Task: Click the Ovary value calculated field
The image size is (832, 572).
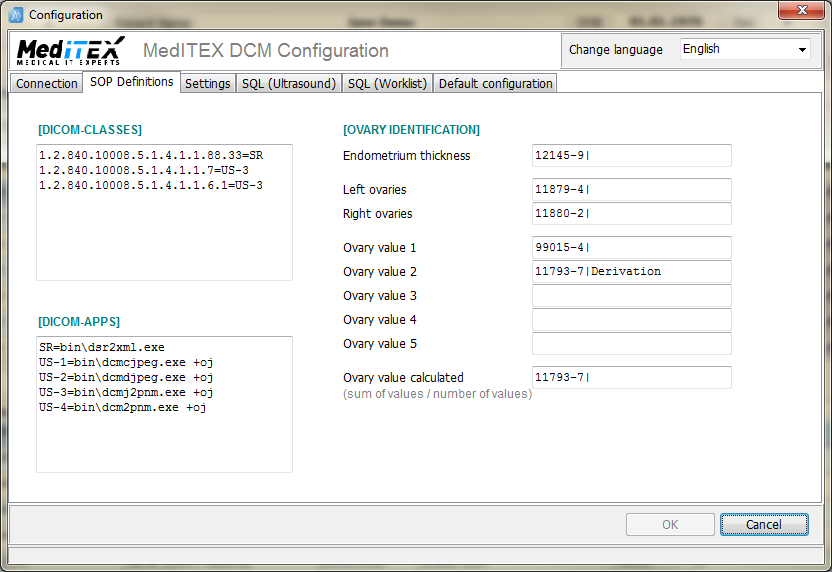Action: click(631, 377)
